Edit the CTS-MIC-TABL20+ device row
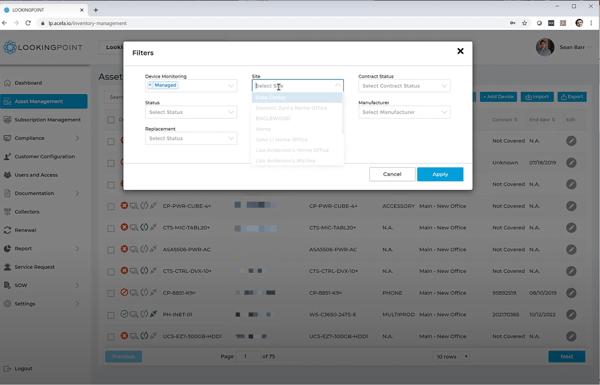600x385 pixels. (571, 228)
